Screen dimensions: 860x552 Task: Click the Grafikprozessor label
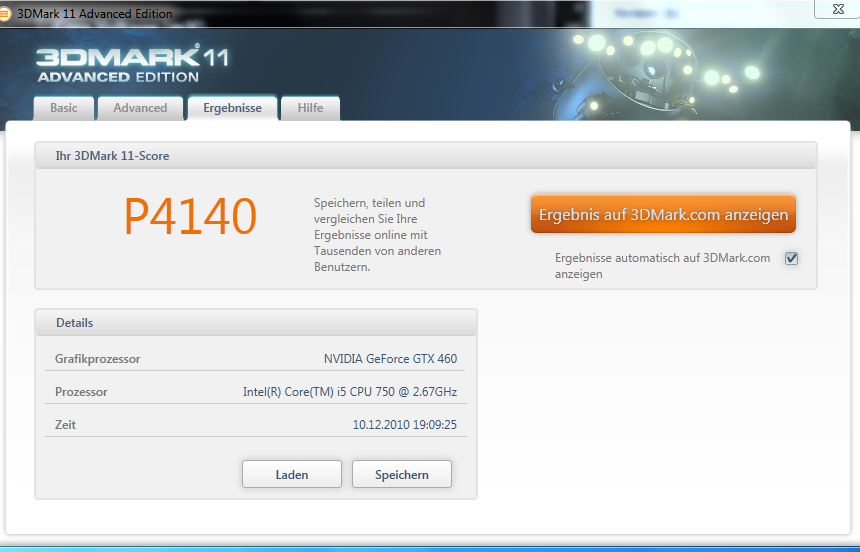pos(98,359)
